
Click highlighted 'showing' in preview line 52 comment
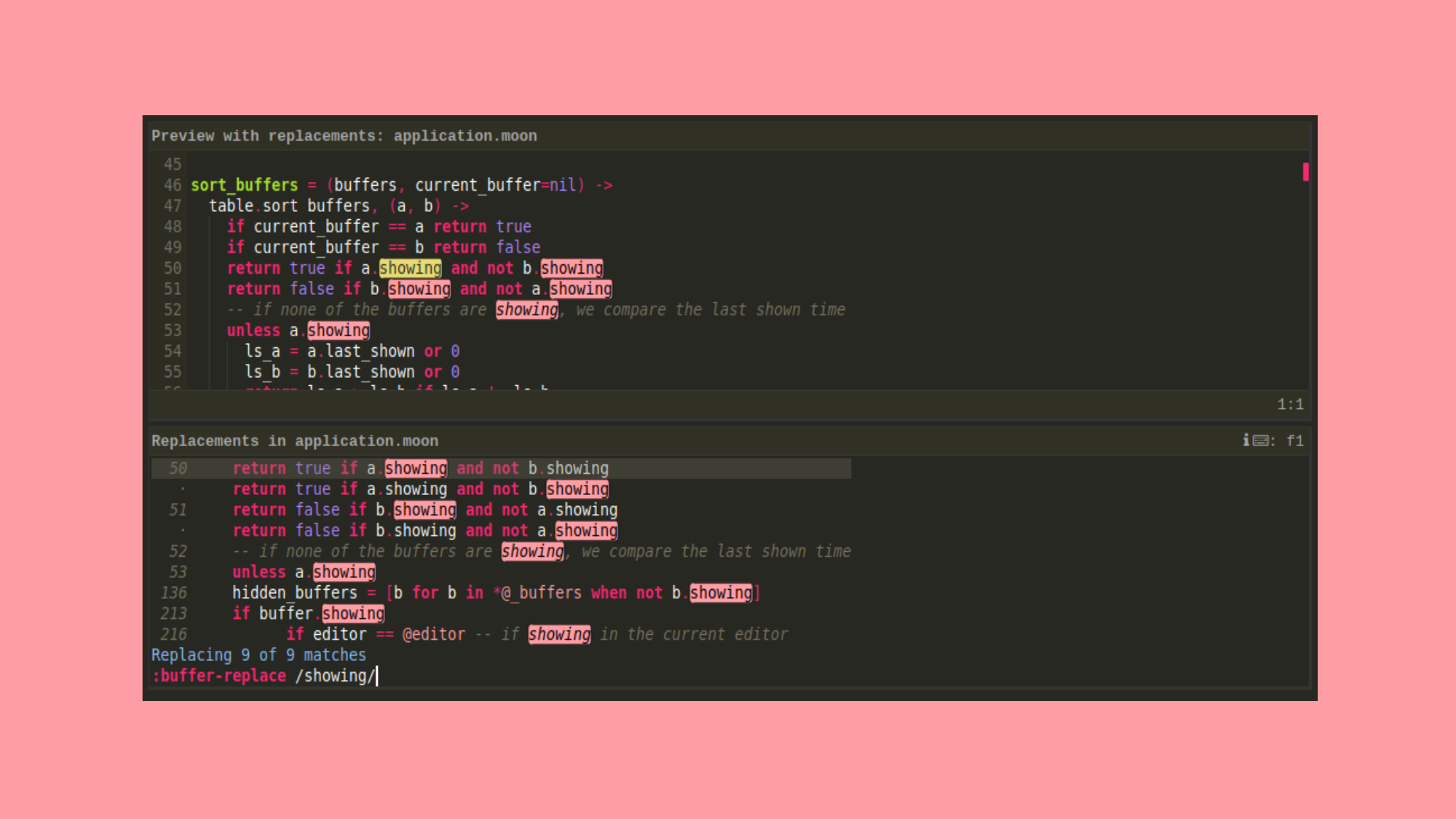click(x=527, y=309)
